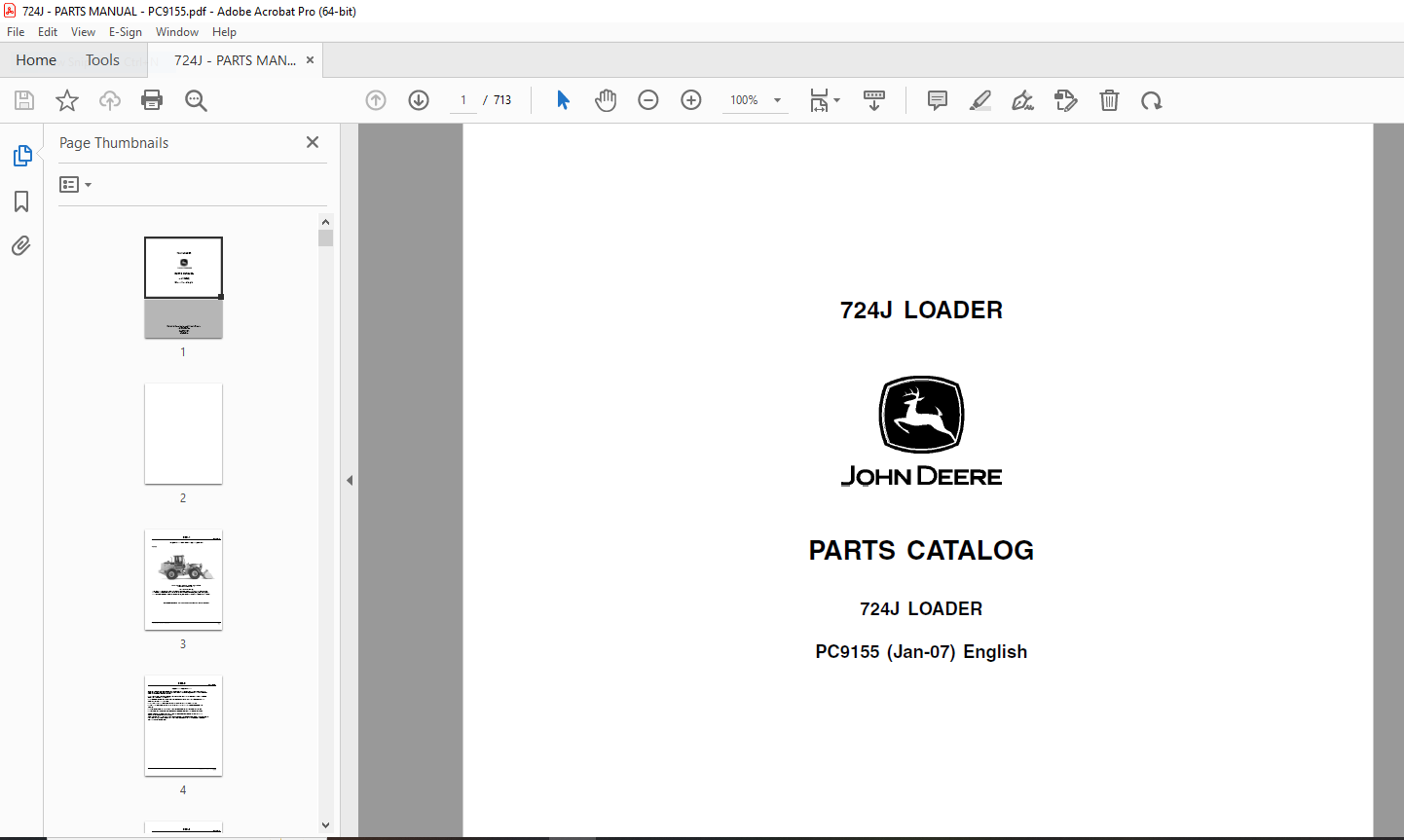Viewport: 1404px width, 840px height.
Task: Click the 724J LOADER title at top
Action: [x=921, y=310]
